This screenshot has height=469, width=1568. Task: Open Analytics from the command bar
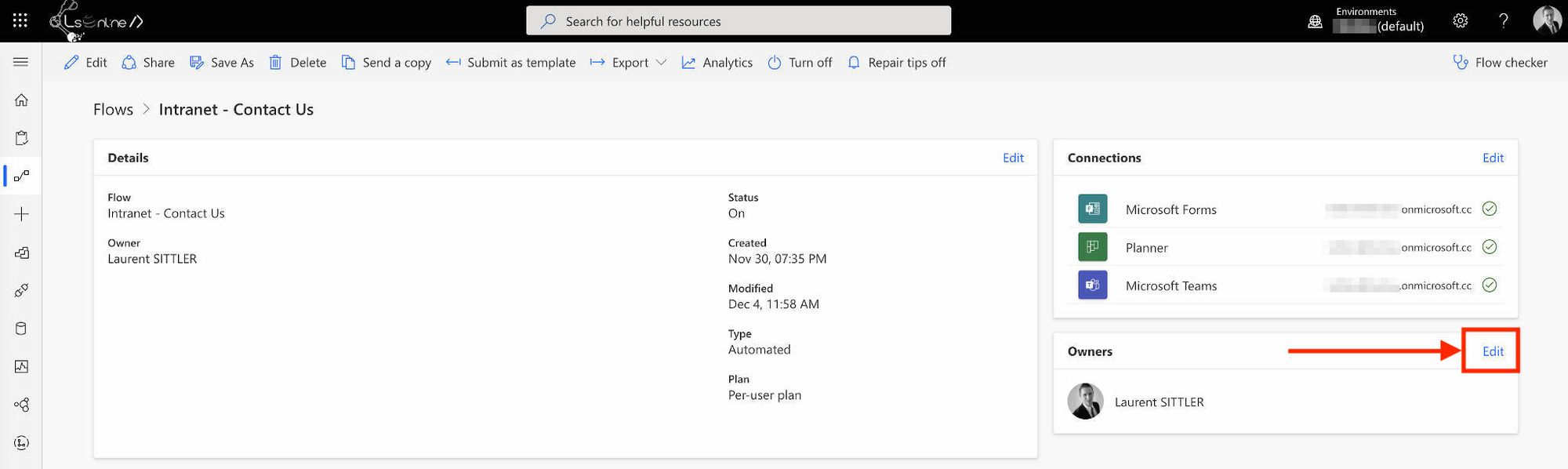point(717,63)
